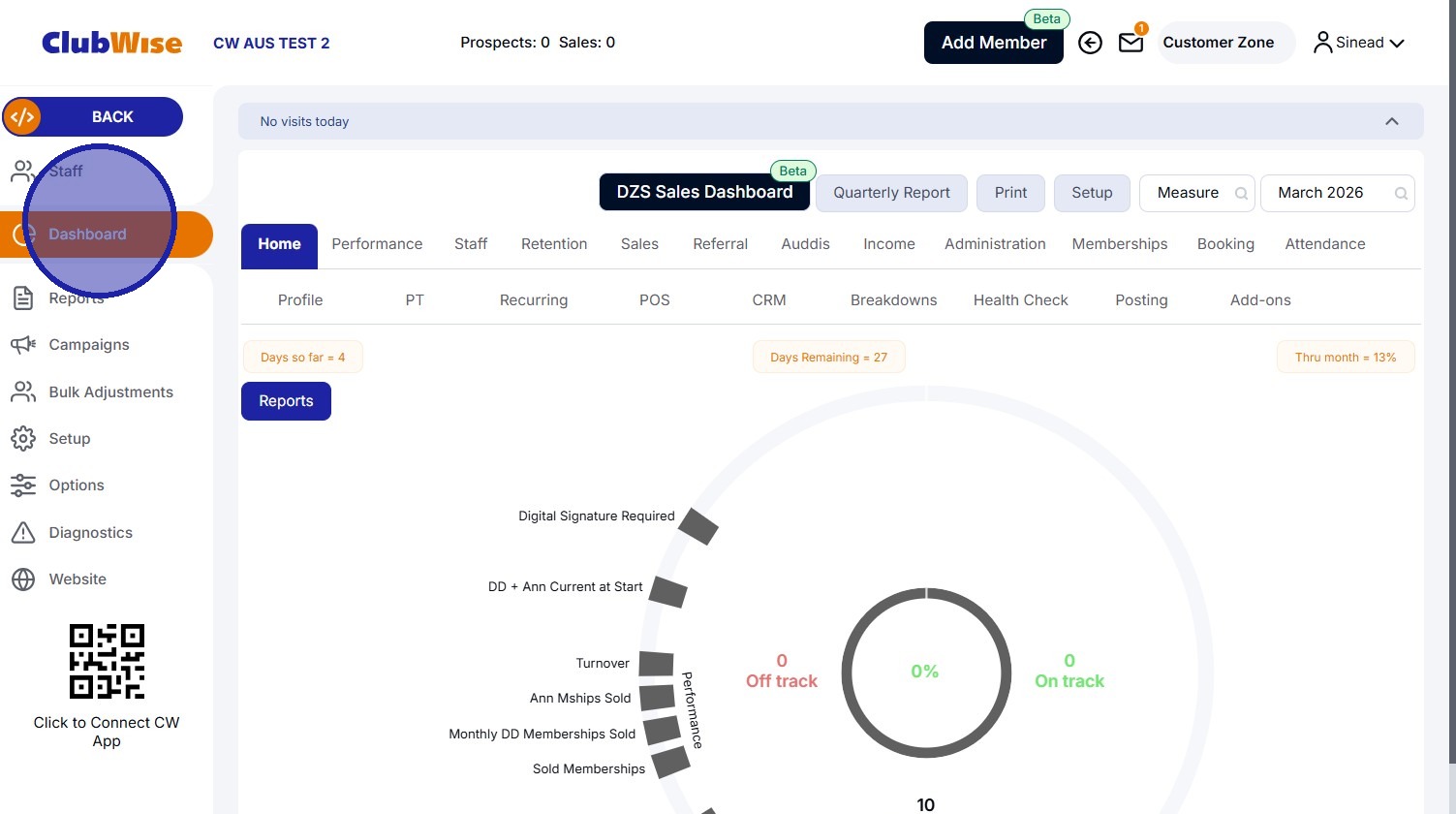Select the PT sub-tab
The image size is (1456, 814).
pos(415,300)
